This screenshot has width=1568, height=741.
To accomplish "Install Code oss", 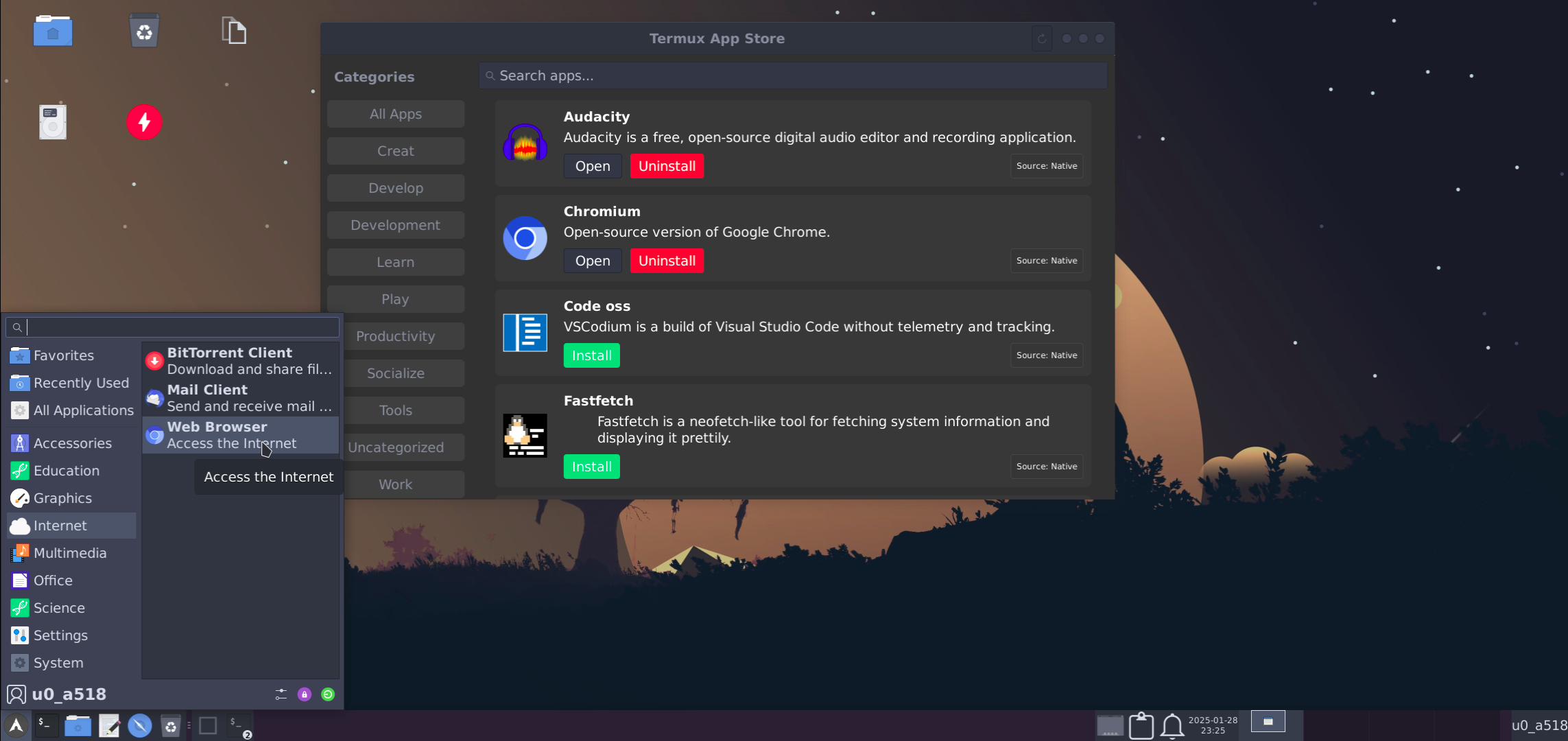I will [591, 355].
